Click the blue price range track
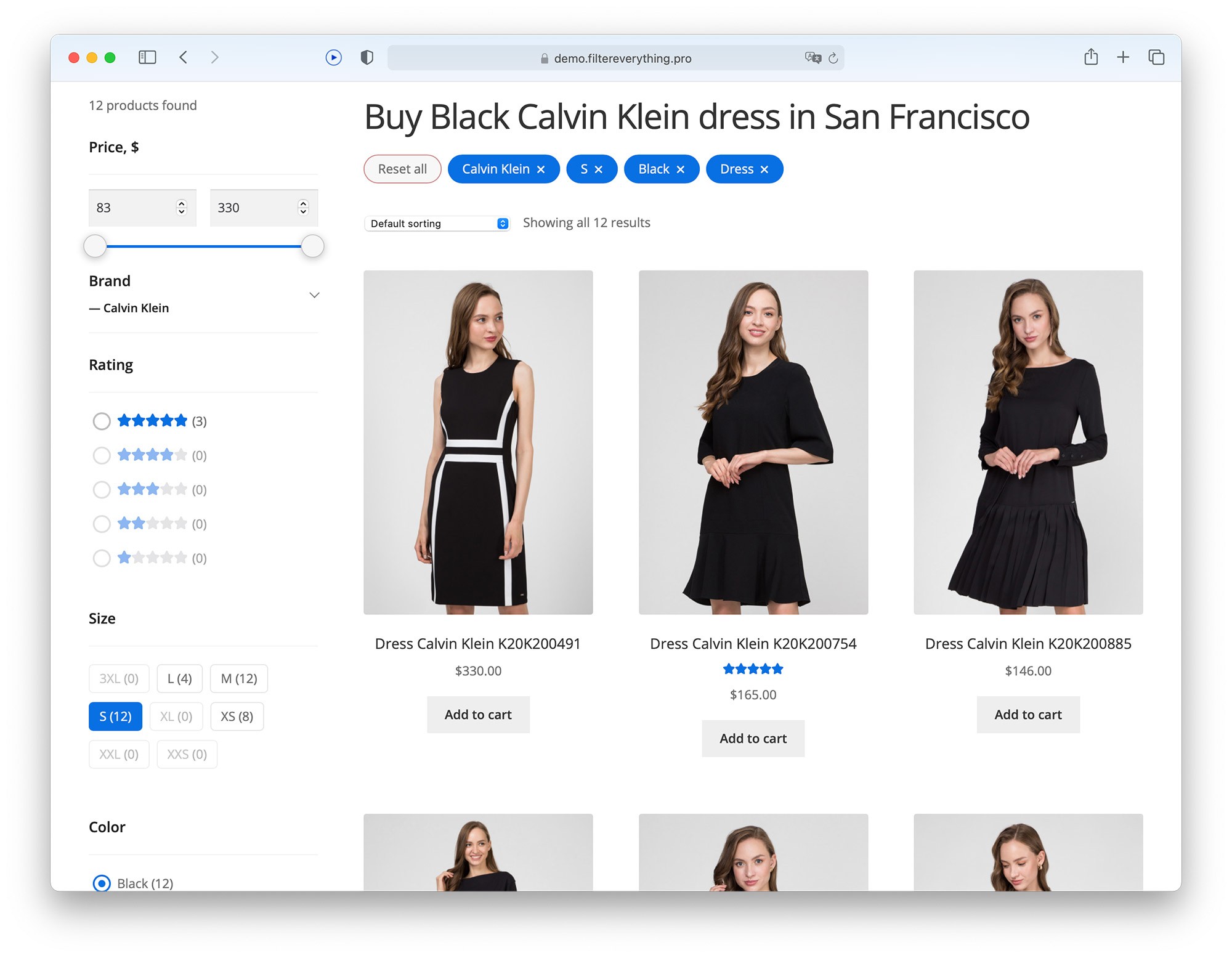 [x=203, y=246]
